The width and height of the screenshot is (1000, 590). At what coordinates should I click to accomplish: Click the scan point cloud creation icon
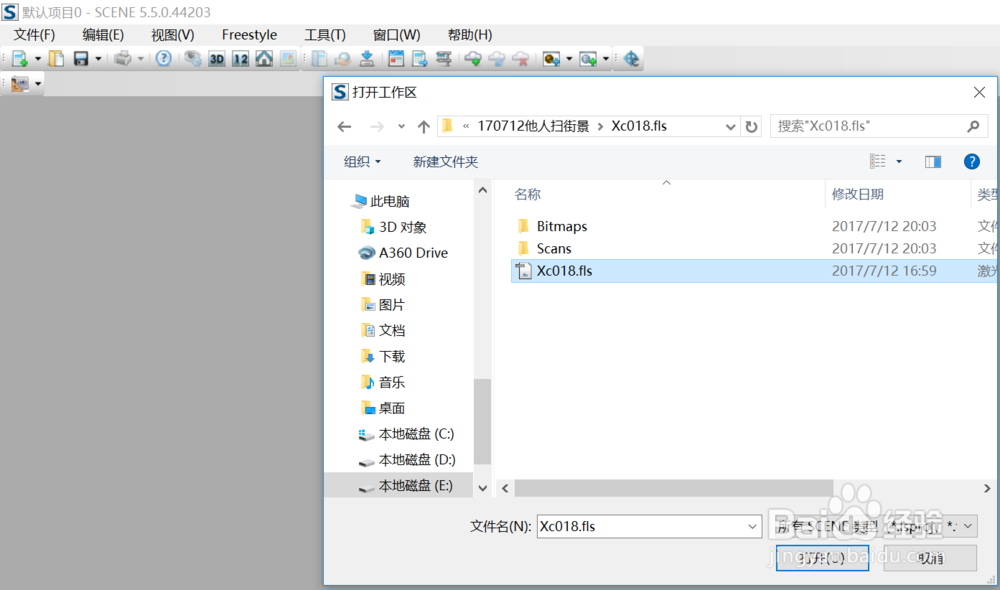(x=551, y=59)
